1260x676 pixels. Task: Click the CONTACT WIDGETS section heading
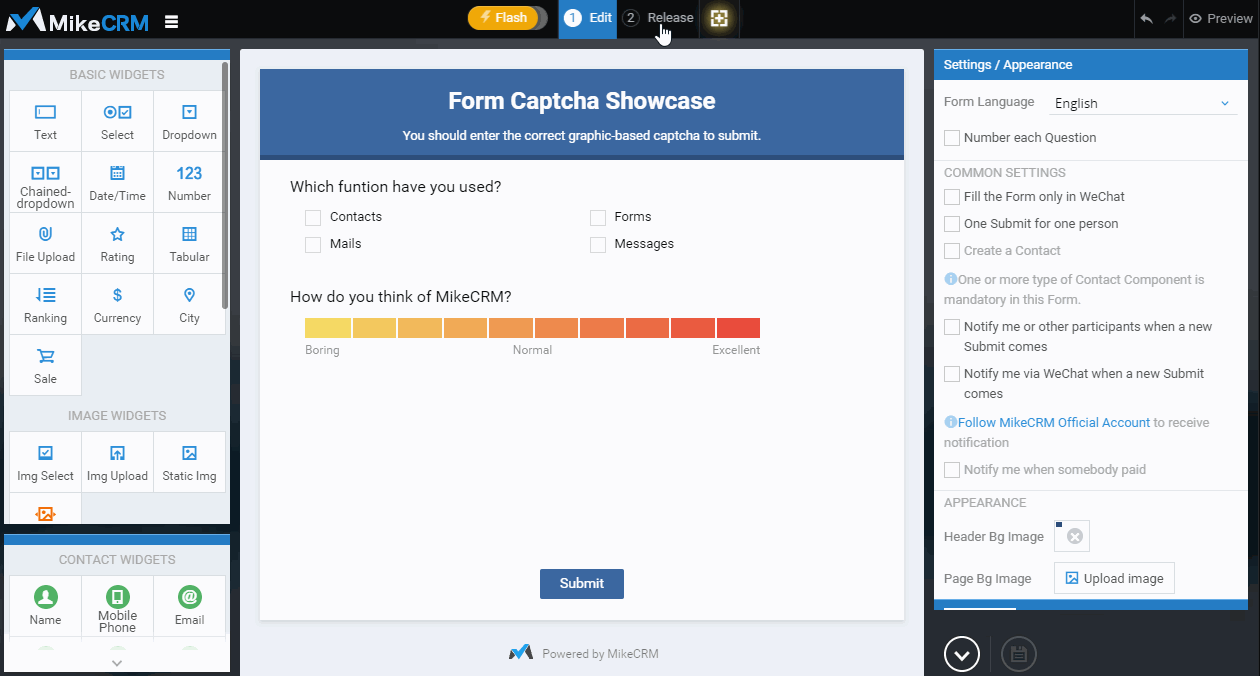[117, 560]
